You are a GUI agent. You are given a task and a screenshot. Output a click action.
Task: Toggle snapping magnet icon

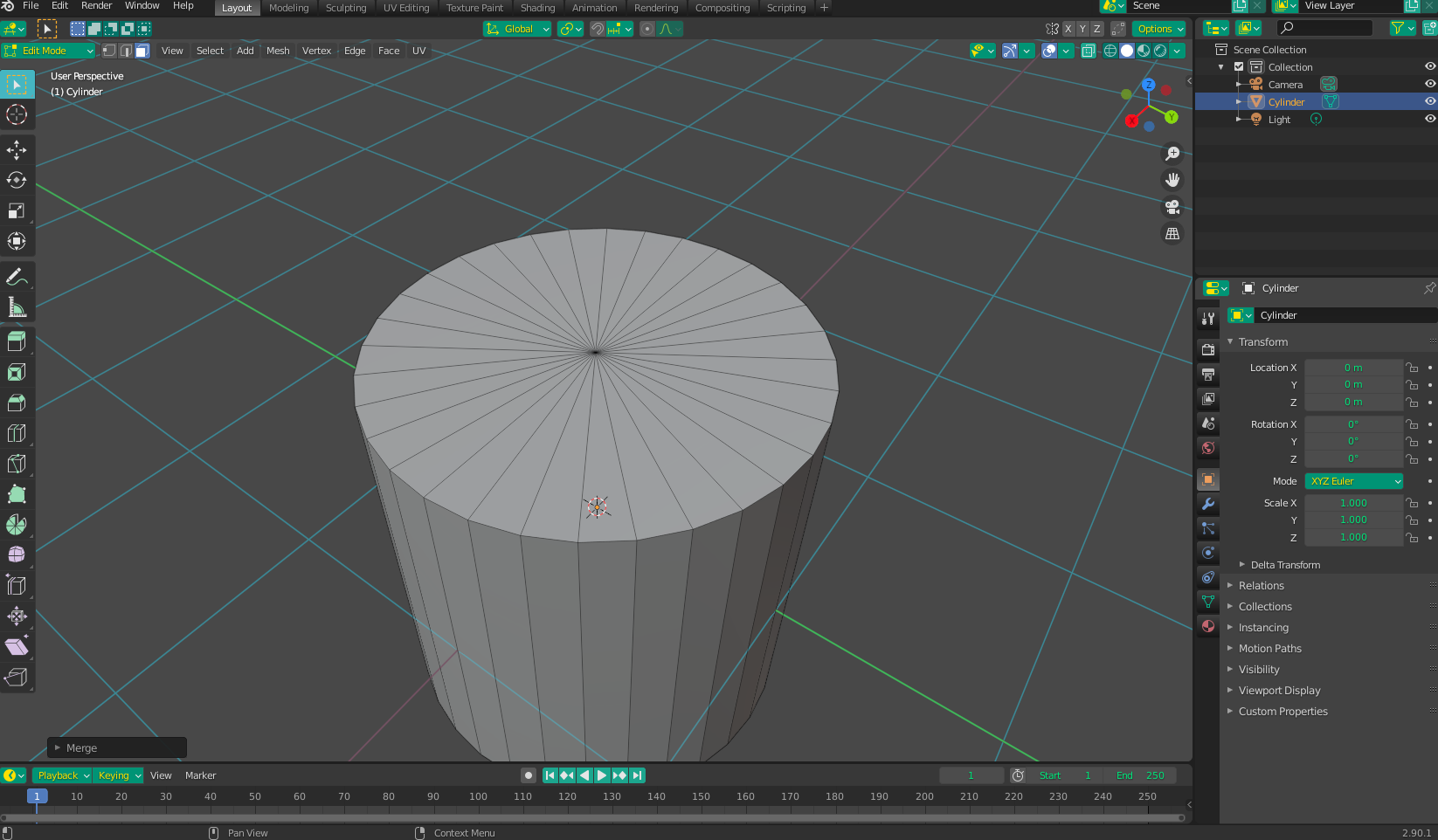[x=597, y=29]
